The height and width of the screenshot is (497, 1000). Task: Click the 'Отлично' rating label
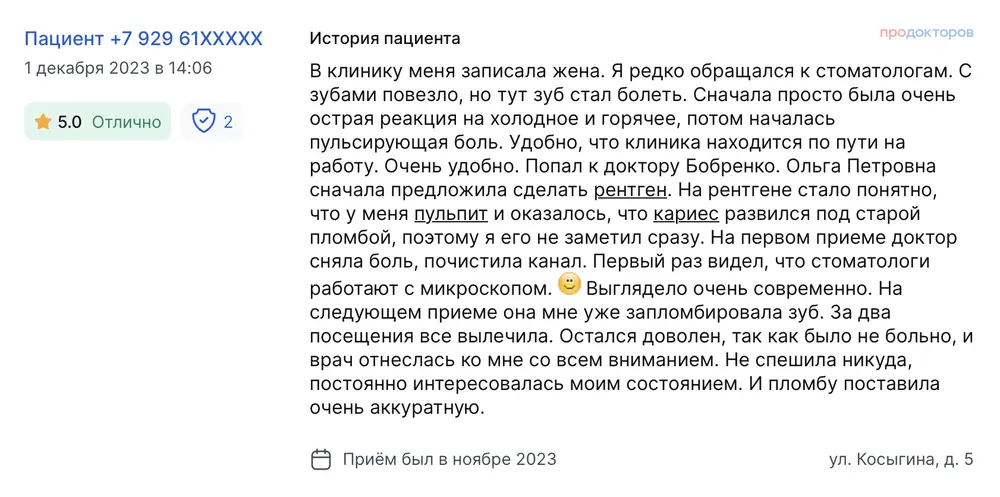pyautogui.click(x=126, y=122)
